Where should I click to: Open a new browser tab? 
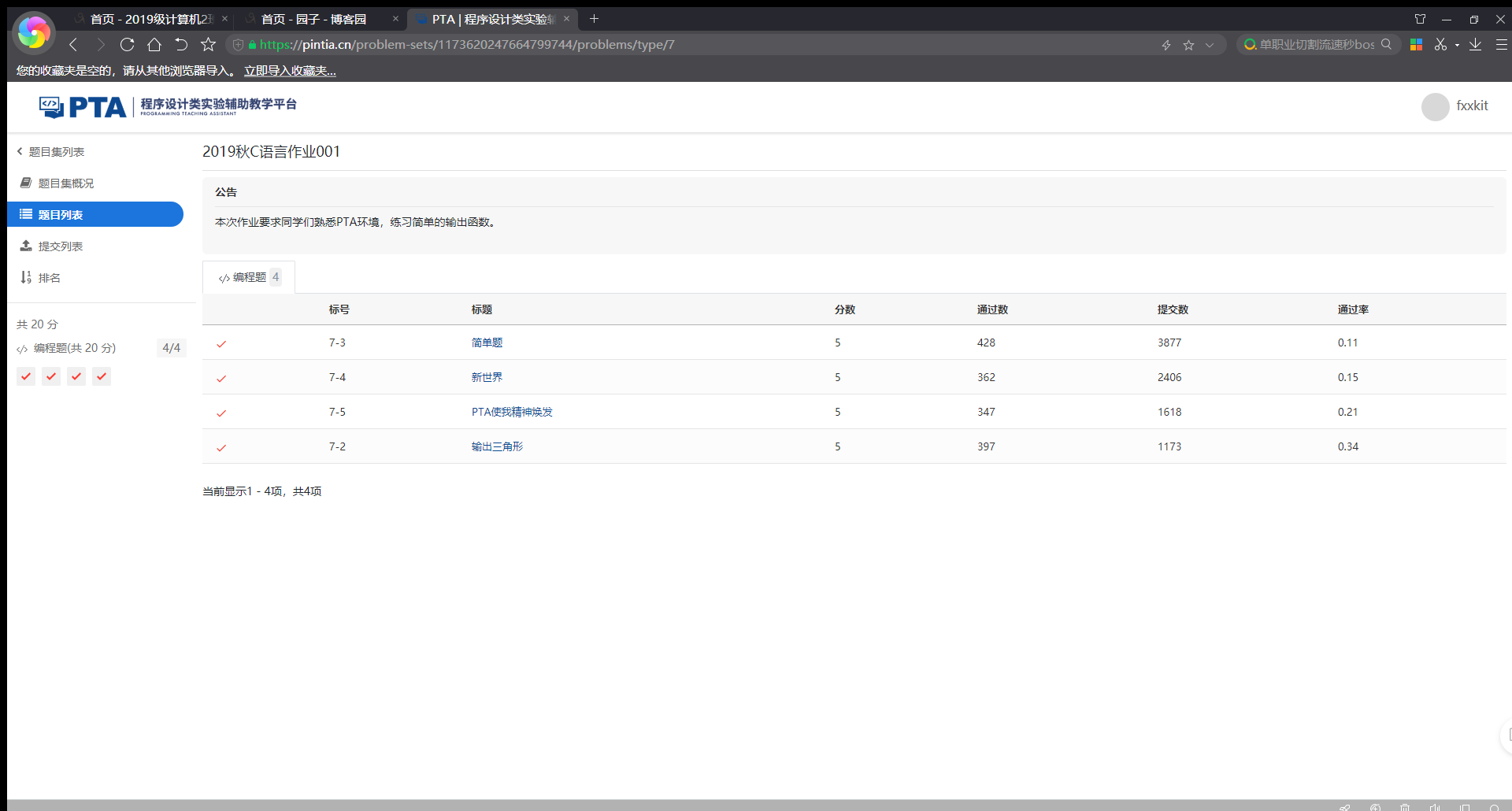point(595,19)
